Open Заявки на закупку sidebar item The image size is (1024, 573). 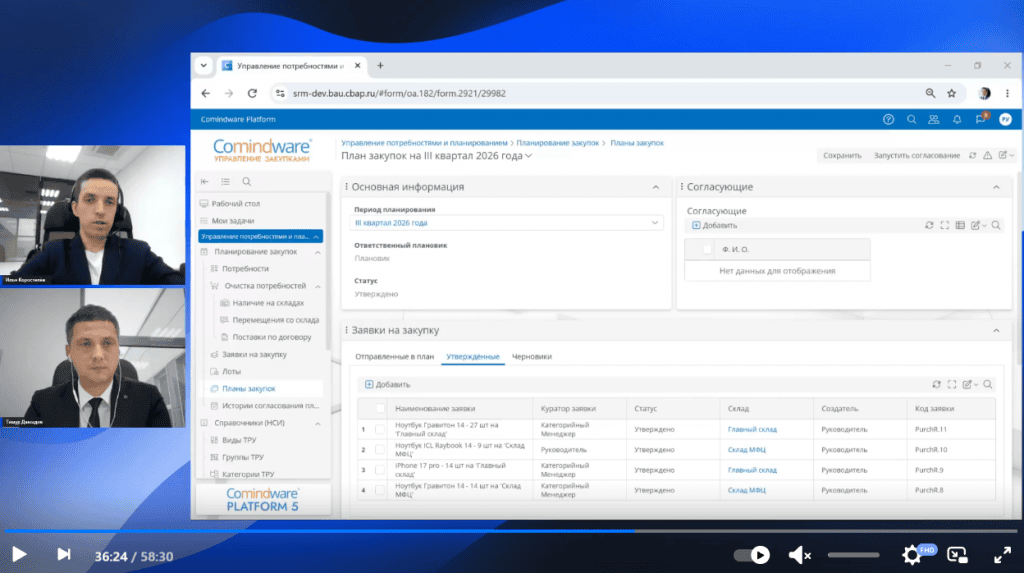(x=254, y=354)
